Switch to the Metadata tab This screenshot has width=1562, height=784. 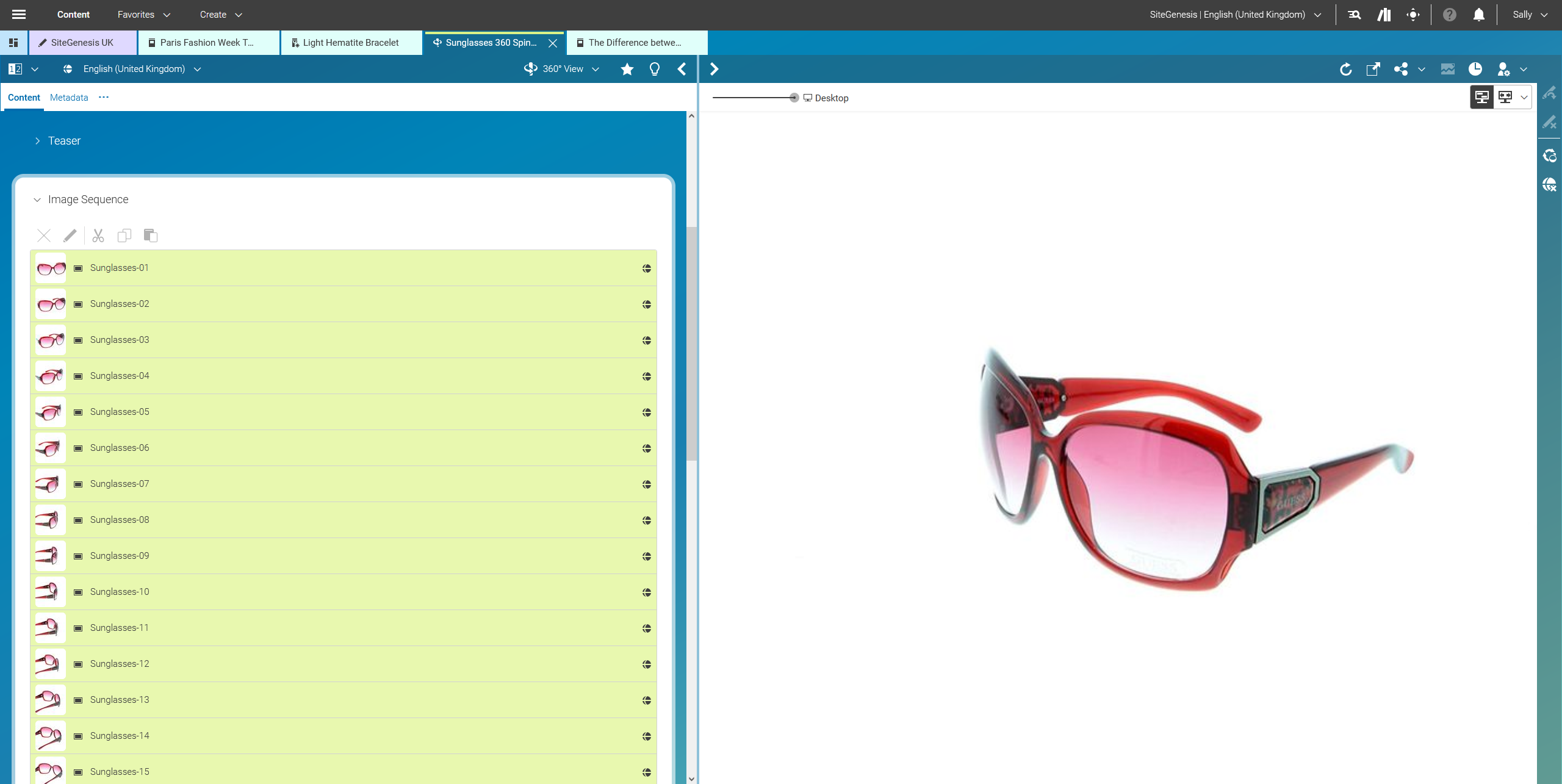(x=69, y=98)
